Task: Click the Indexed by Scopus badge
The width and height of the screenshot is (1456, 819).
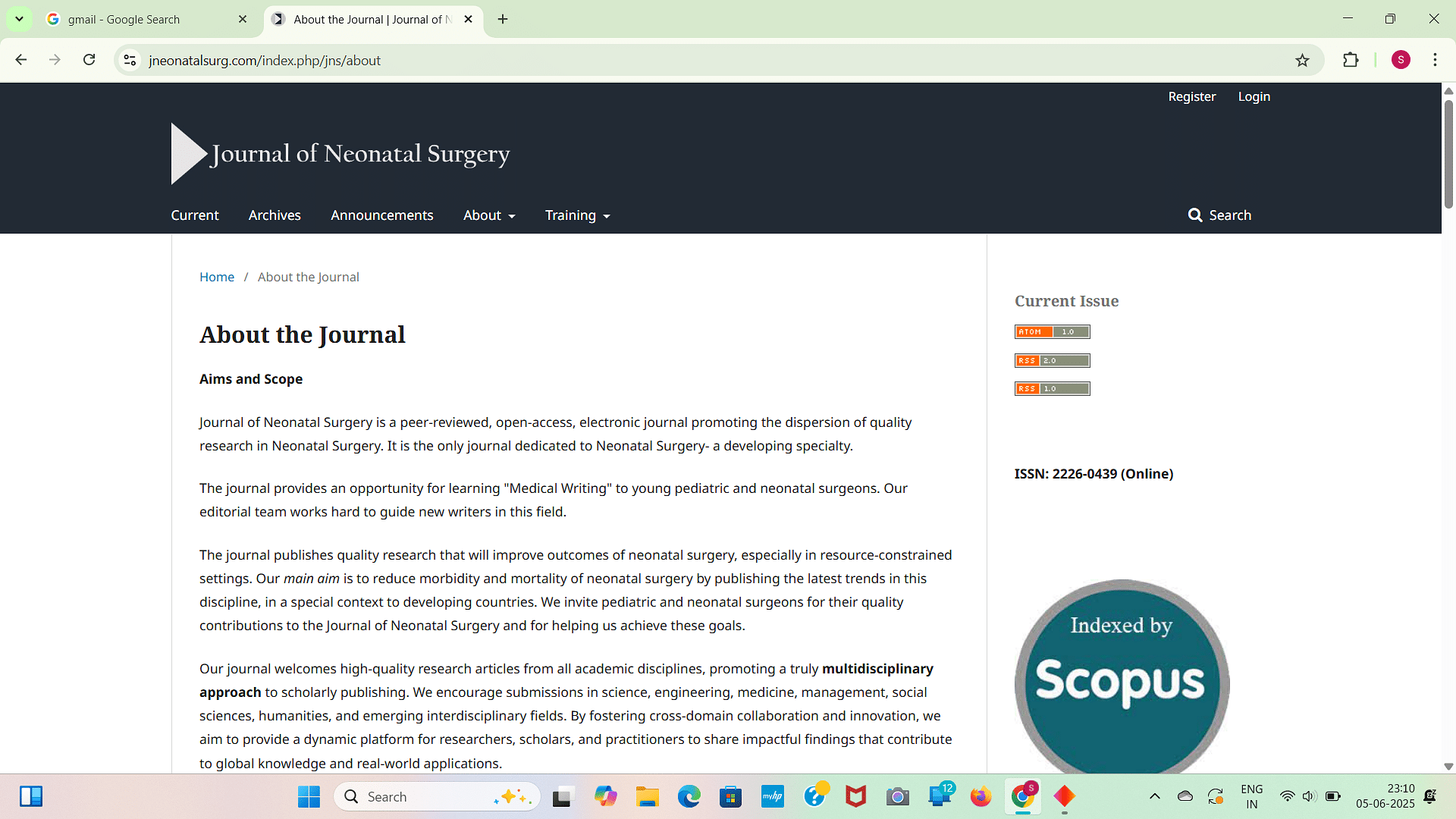Action: click(1122, 676)
